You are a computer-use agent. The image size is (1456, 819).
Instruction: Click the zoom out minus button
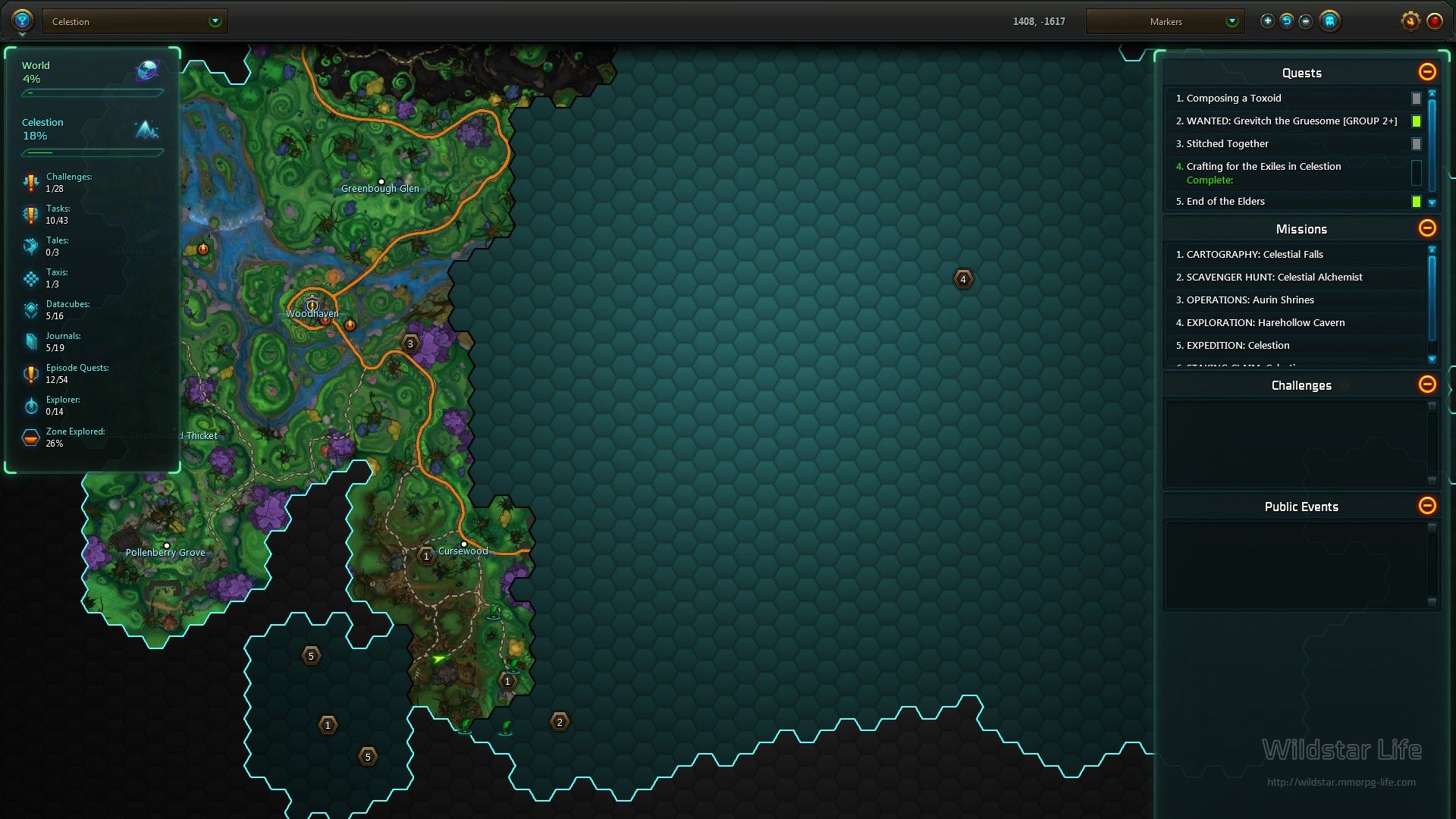point(1306,21)
